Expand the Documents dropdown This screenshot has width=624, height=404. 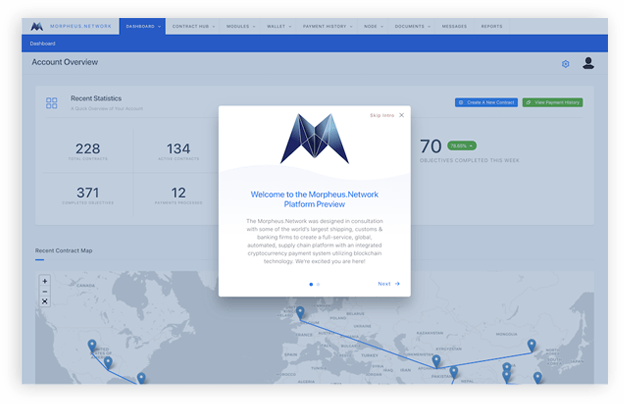pos(412,26)
